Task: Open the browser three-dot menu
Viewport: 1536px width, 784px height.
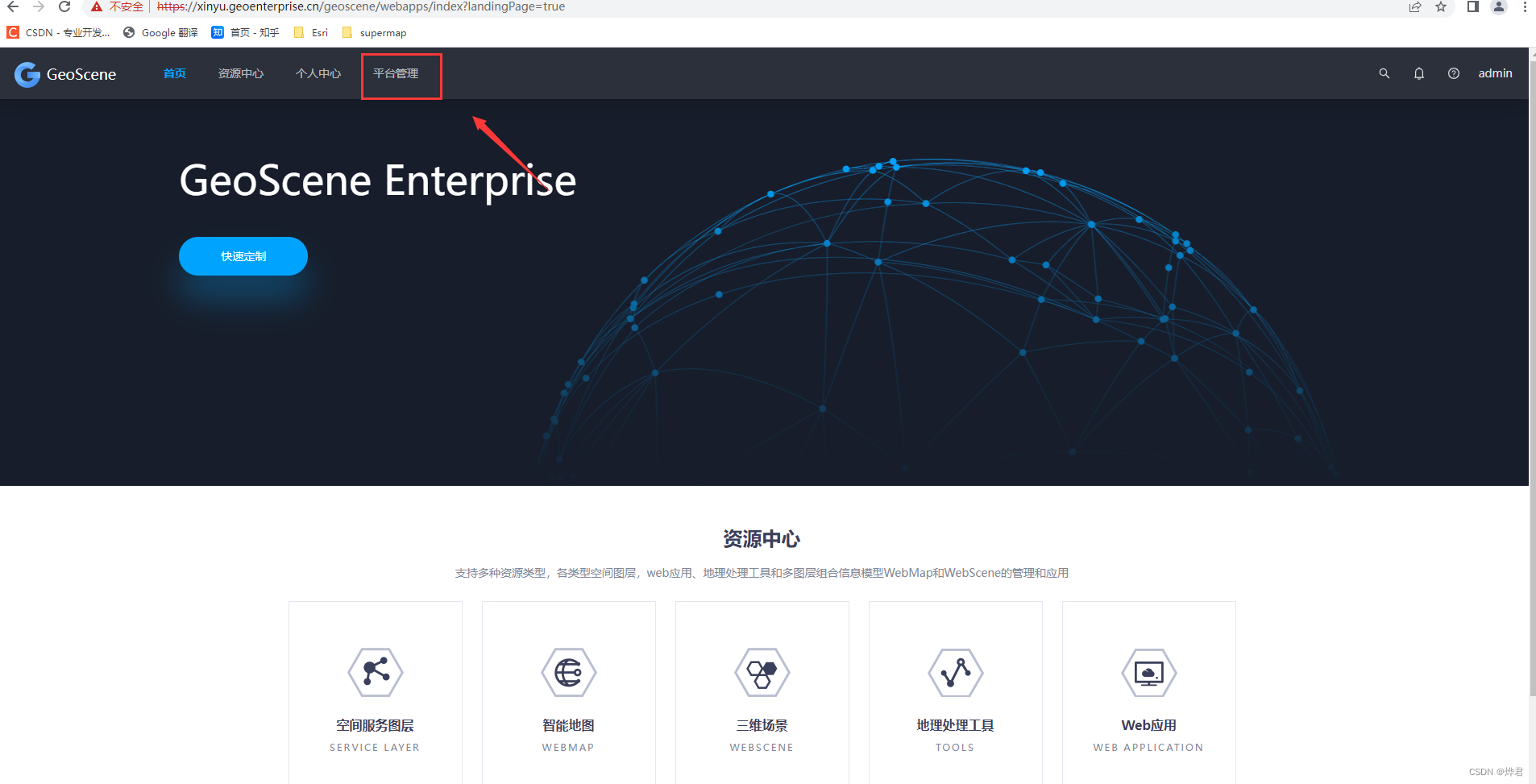Action: click(1525, 6)
